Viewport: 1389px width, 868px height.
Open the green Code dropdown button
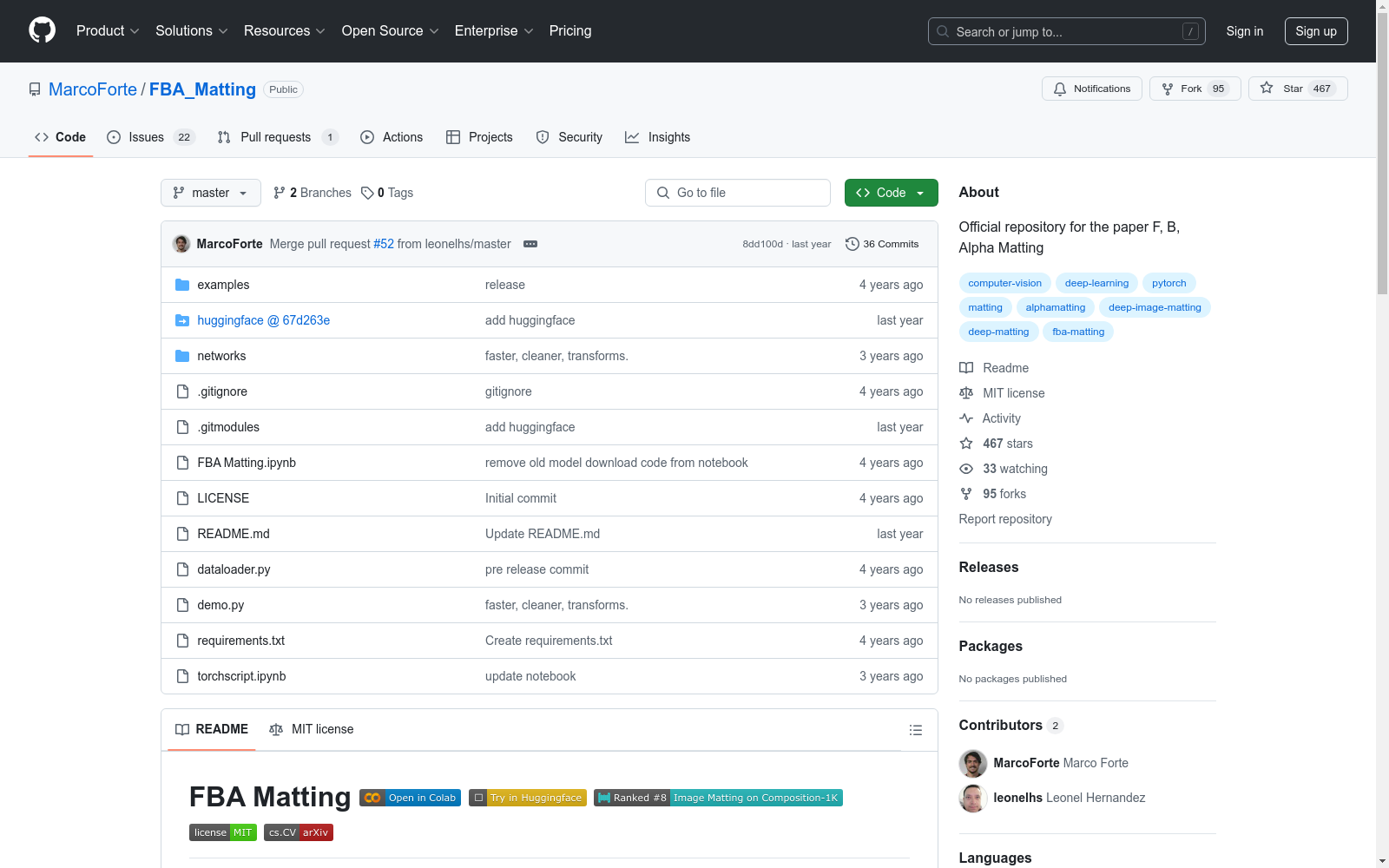click(891, 193)
